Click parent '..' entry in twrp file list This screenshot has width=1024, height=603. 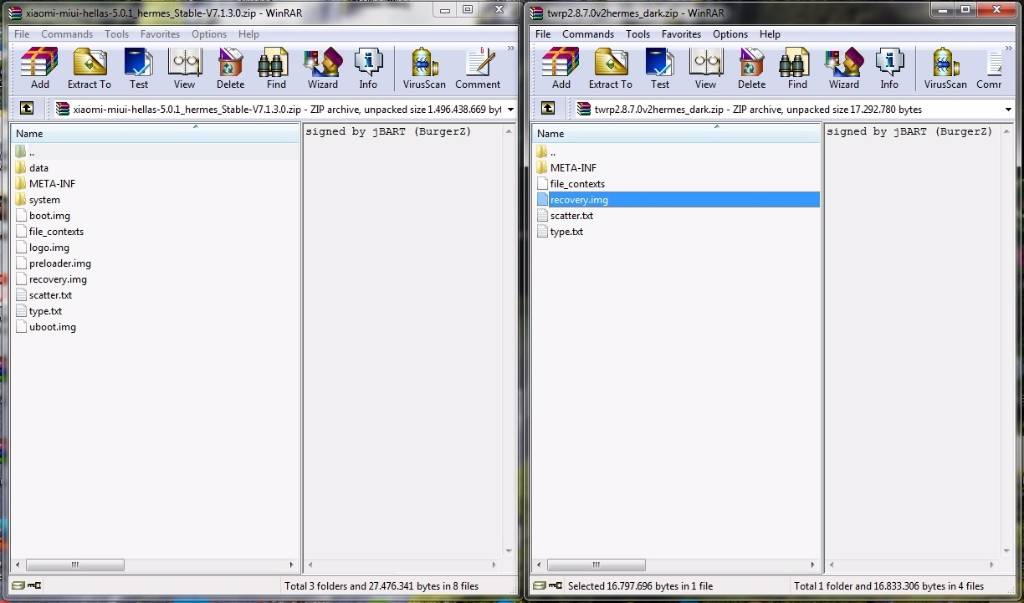pos(546,152)
